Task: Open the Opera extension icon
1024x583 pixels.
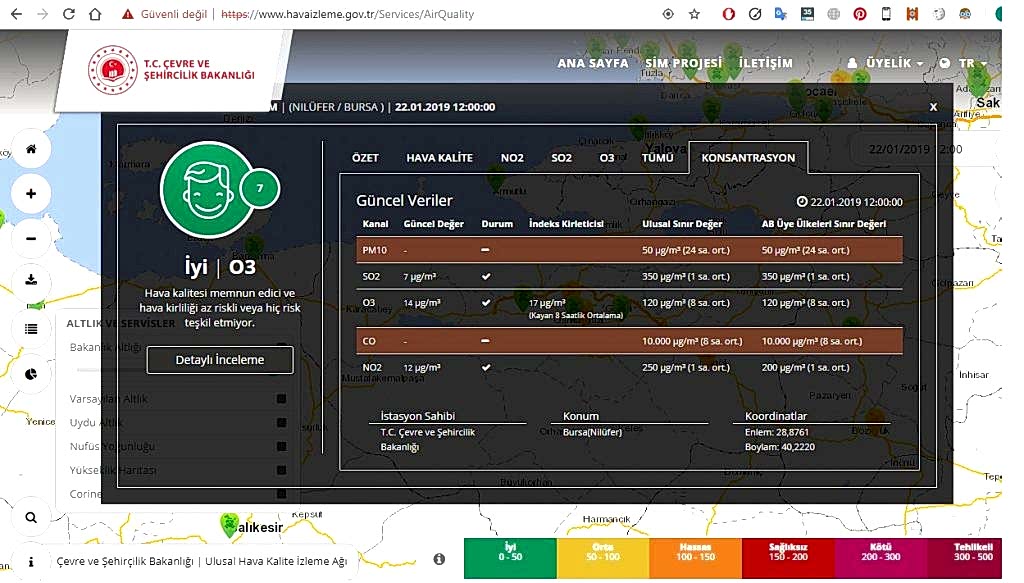Action: pos(728,14)
